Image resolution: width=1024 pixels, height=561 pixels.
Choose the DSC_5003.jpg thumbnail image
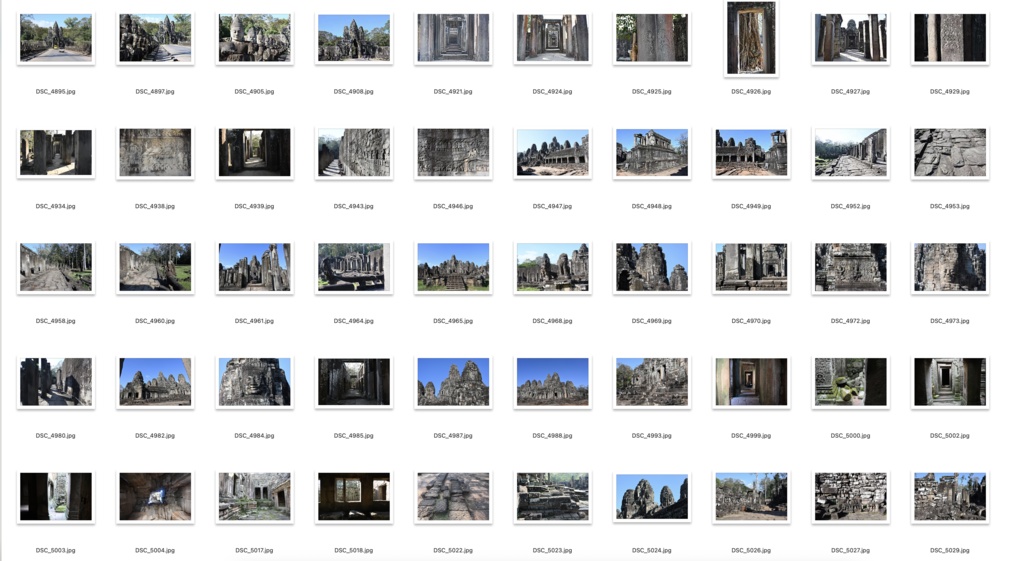56,496
